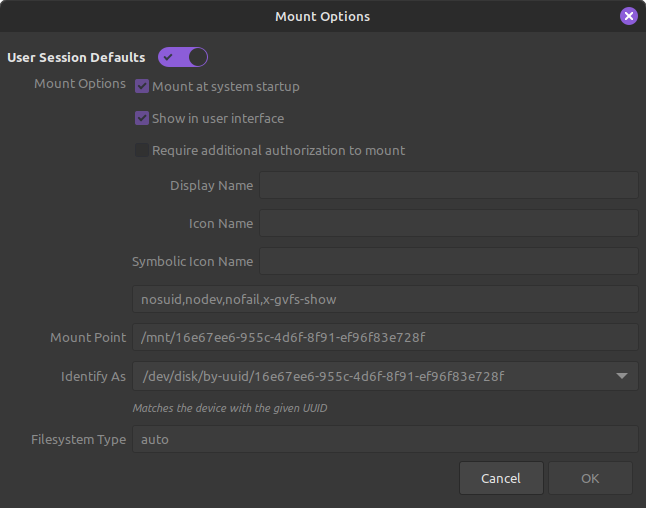Viewport: 646px width, 508px height.
Task: Uncheck Mount at system startup
Action: pyautogui.click(x=142, y=87)
